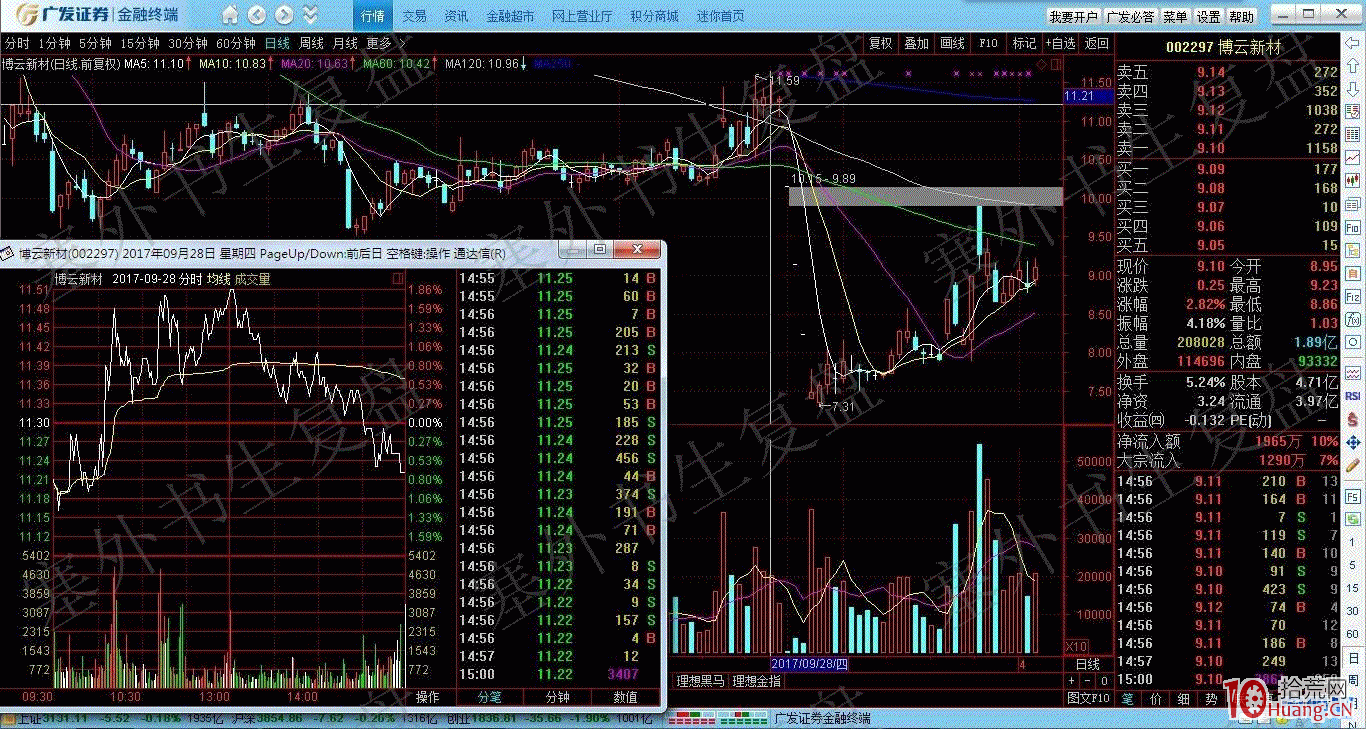Open the 复权 adjustment option

click(880, 43)
